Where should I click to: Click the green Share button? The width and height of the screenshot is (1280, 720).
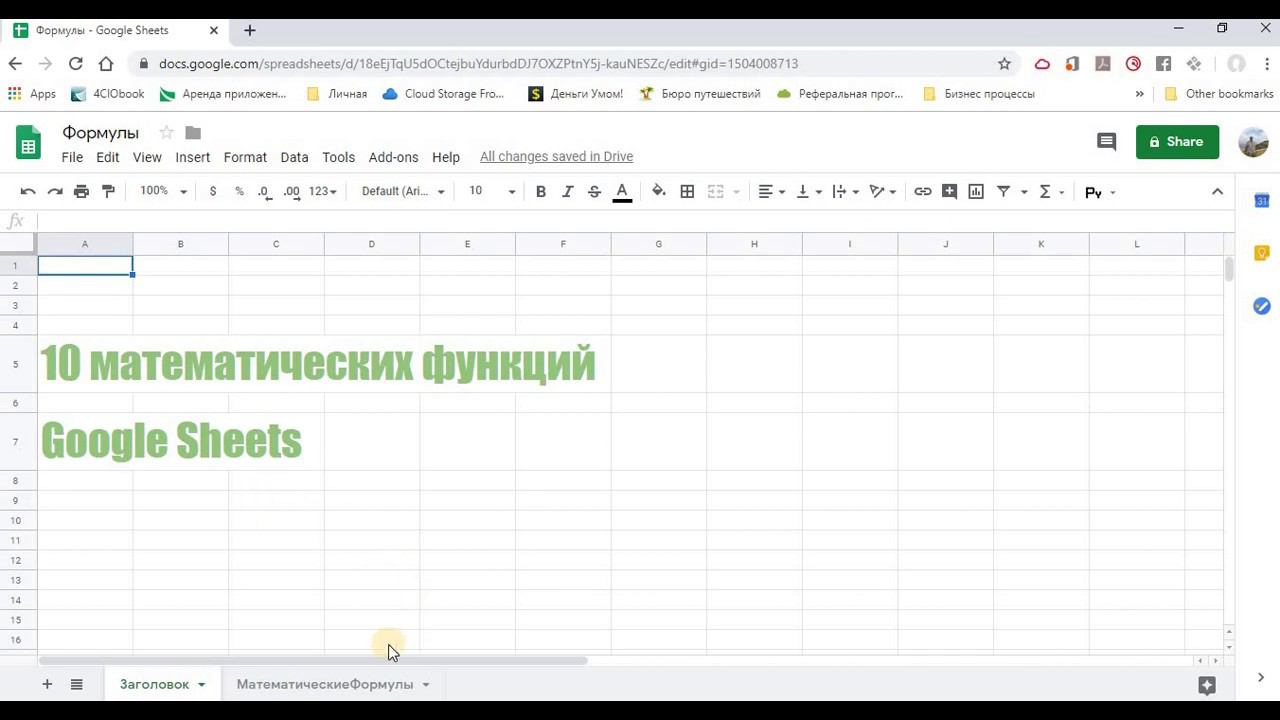(x=1177, y=142)
